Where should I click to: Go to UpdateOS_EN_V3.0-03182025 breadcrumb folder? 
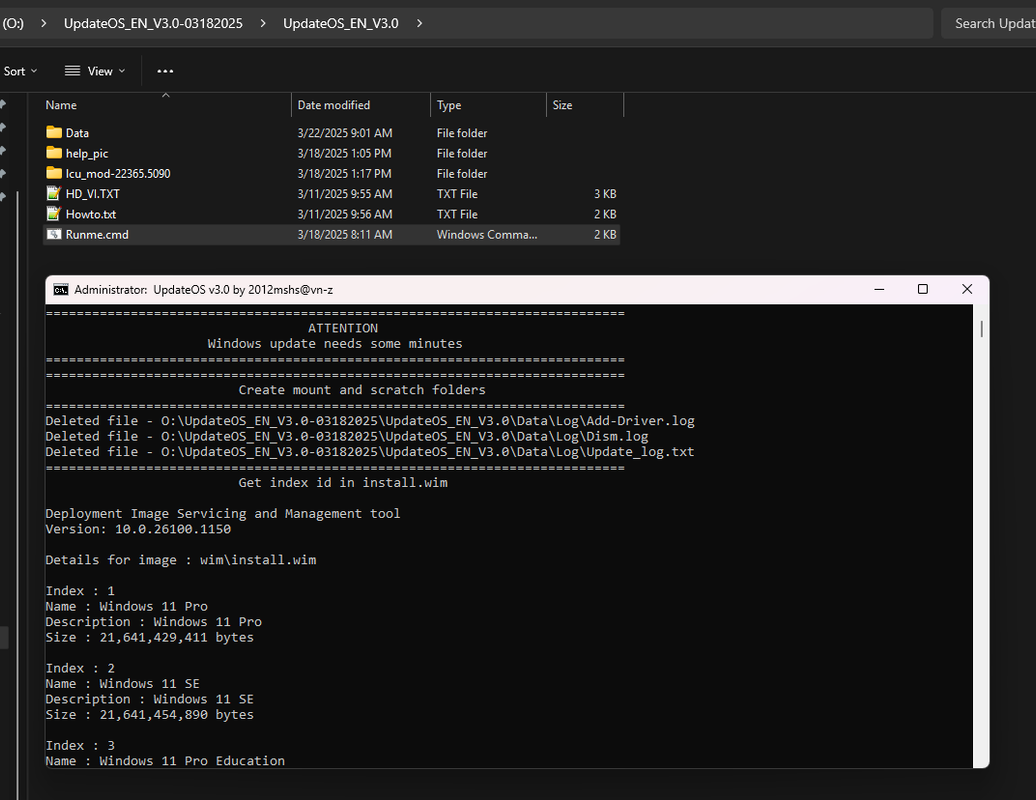tap(153, 23)
